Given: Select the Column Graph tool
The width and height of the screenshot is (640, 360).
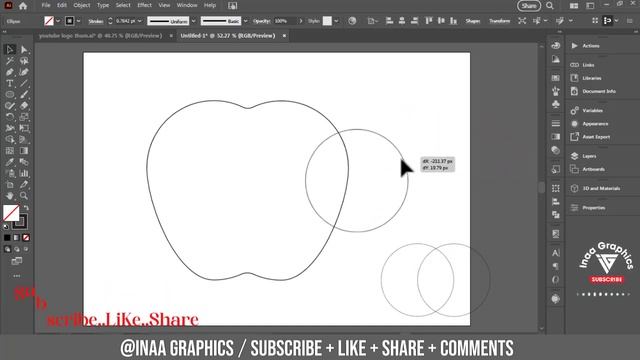Looking at the screenshot, I should [x=24, y=173].
